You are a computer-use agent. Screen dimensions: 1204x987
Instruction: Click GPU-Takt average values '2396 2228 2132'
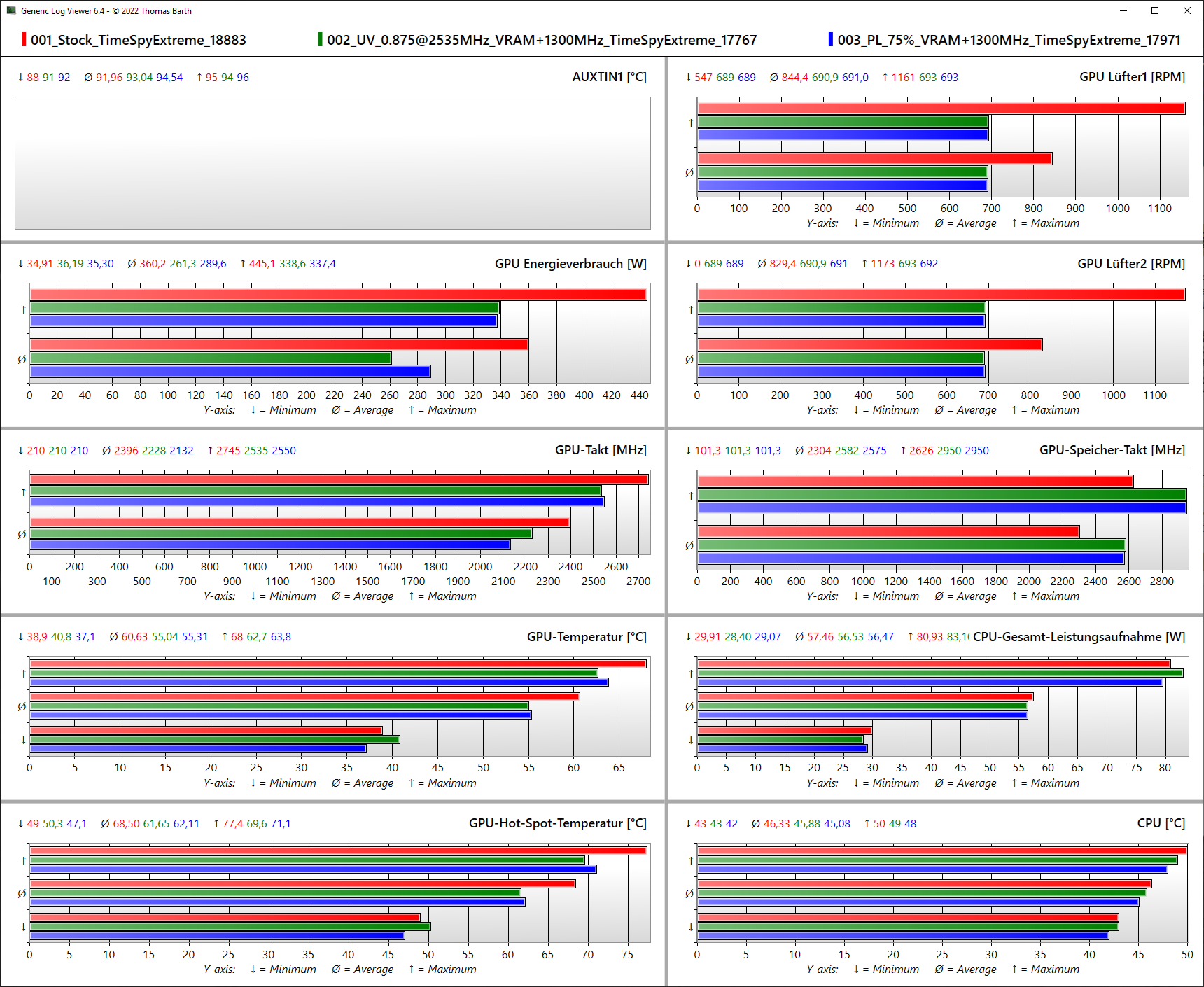[154, 451]
